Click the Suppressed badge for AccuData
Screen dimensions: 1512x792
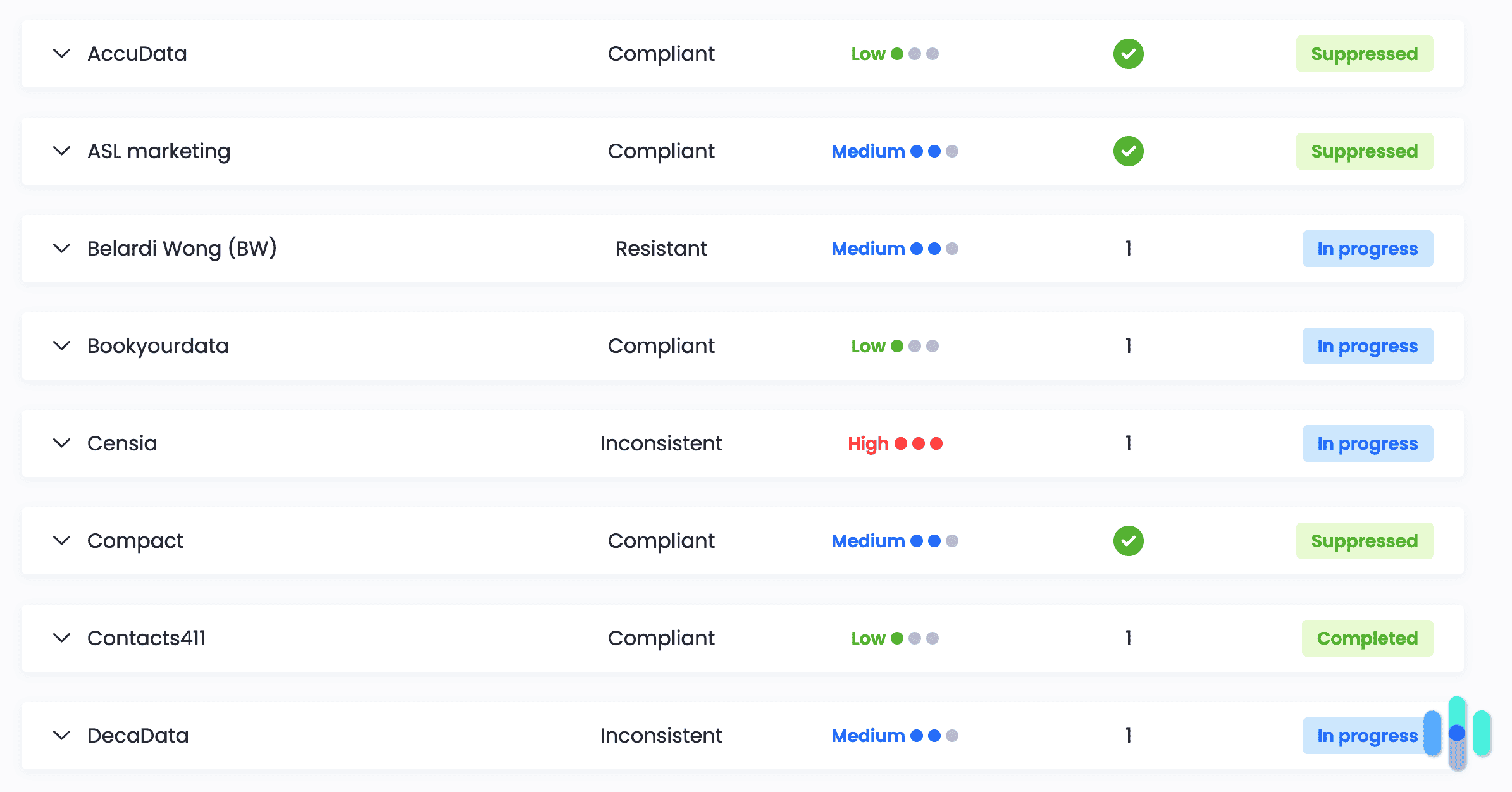pos(1364,54)
